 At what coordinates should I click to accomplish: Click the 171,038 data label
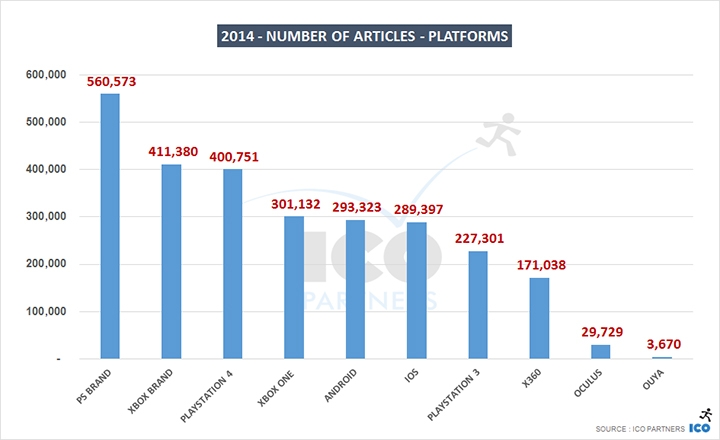539,266
